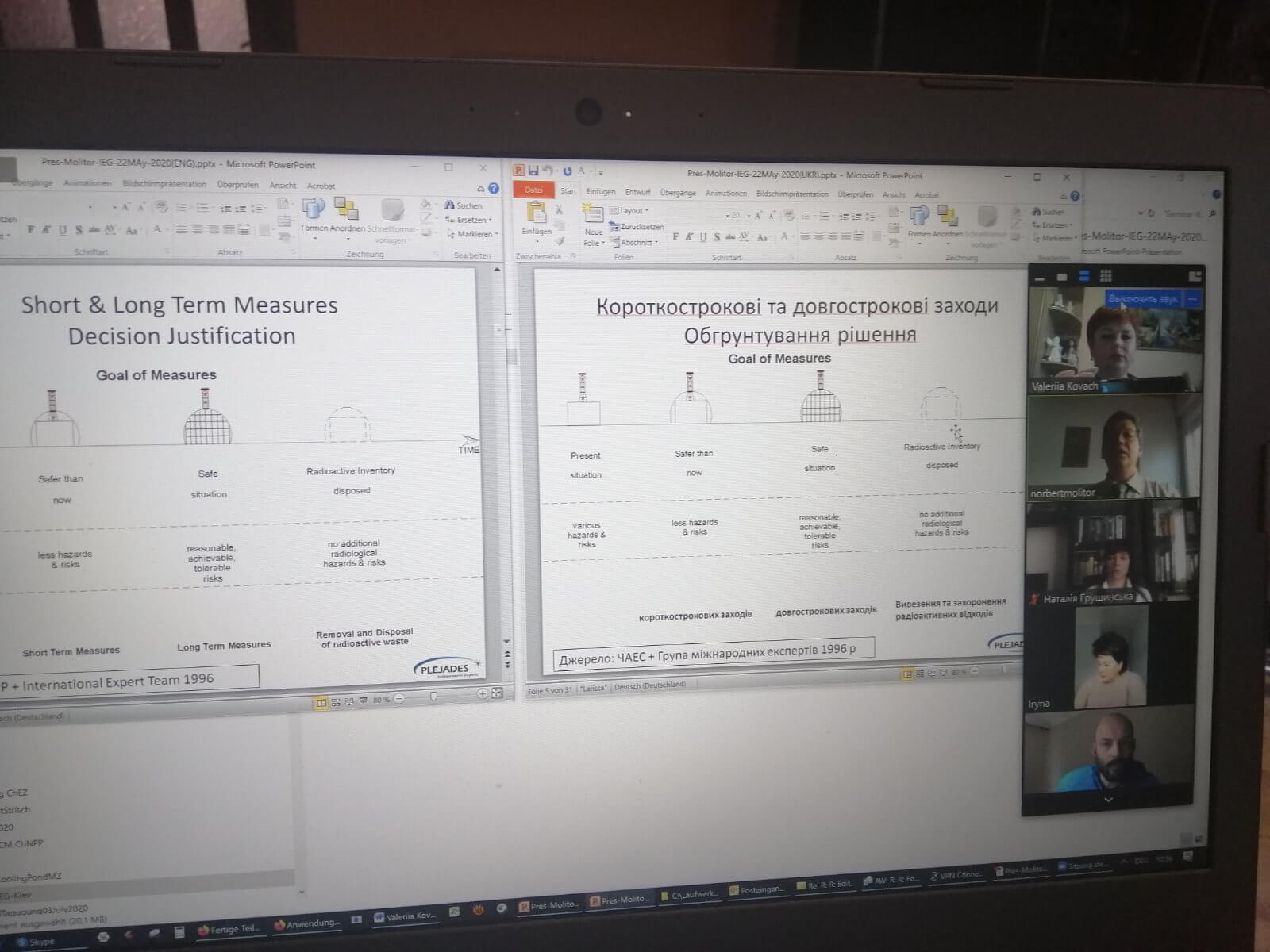The width and height of the screenshot is (1270, 952).
Task: Toggle underline formatting in left PowerPoint ribbon
Action: tap(62, 230)
